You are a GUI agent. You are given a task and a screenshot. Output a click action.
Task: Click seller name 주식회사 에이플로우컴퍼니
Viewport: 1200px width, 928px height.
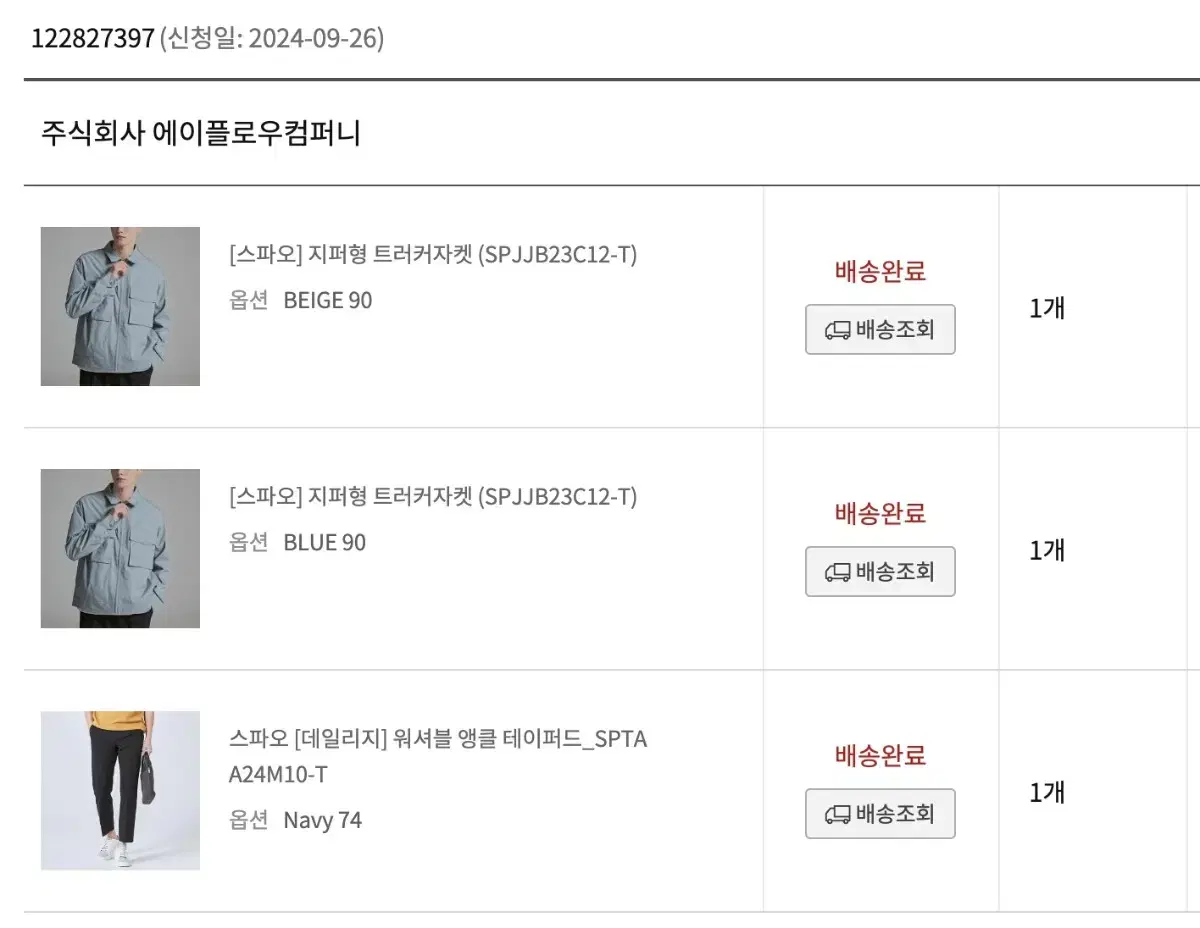[201, 132]
